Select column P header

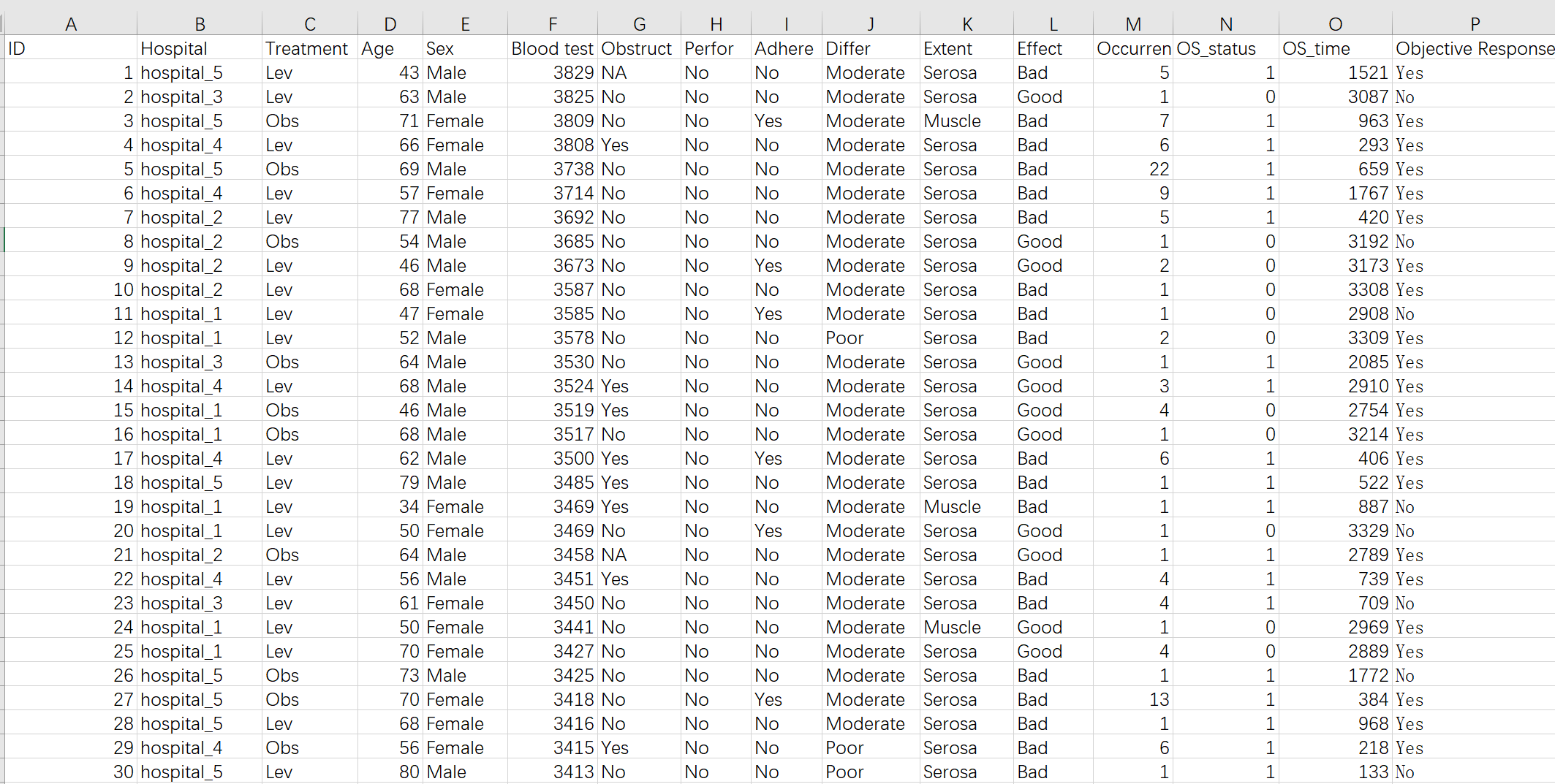(1474, 24)
